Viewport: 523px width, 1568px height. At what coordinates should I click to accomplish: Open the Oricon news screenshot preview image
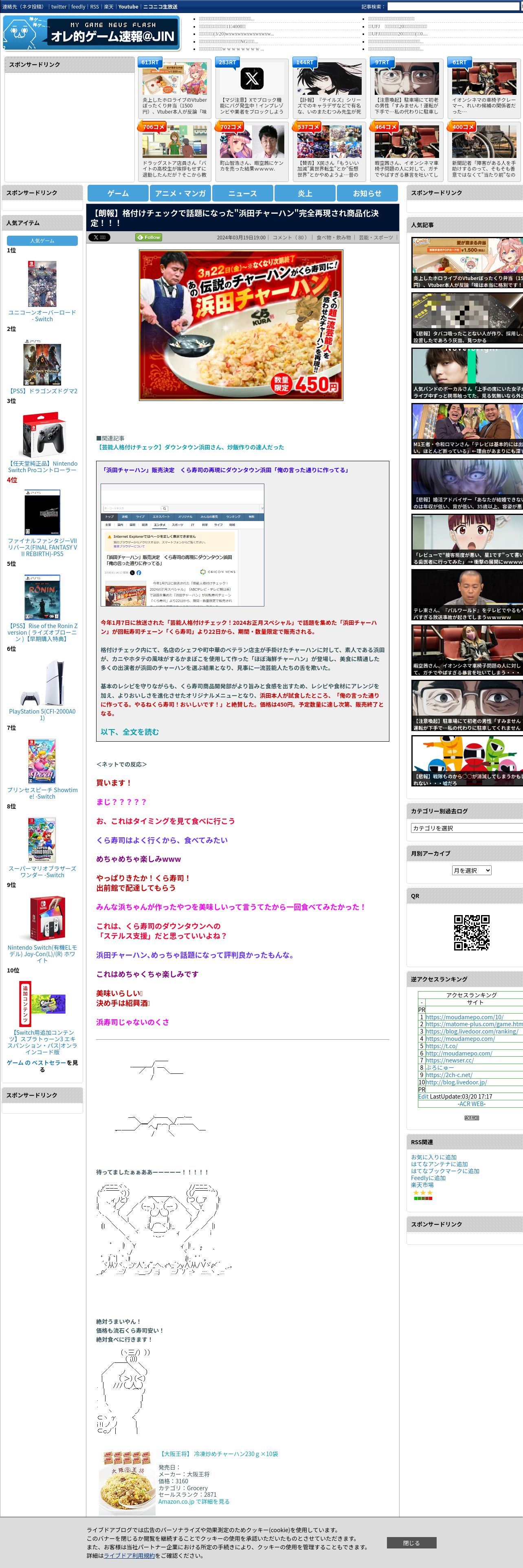(182, 545)
